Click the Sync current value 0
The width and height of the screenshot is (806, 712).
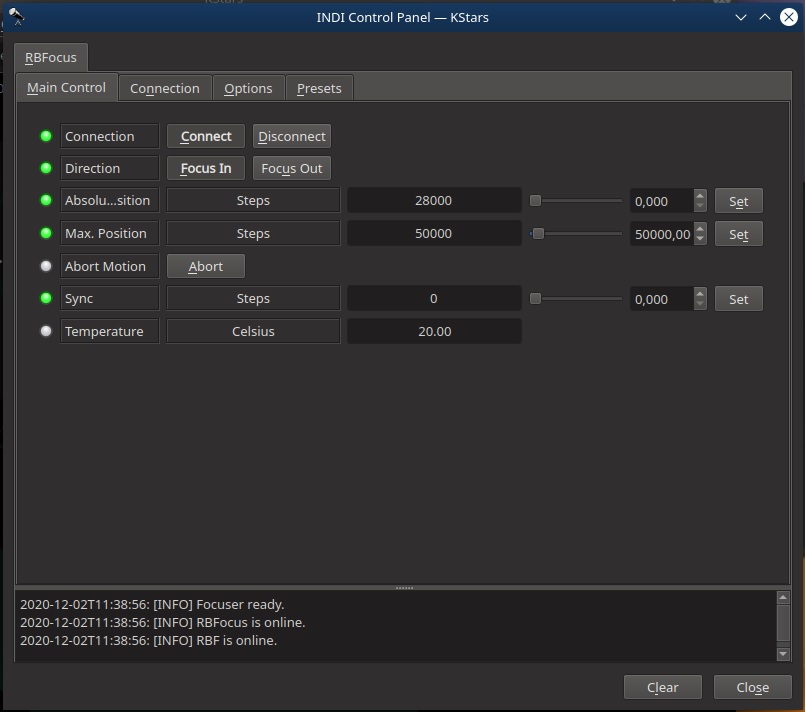(x=434, y=298)
